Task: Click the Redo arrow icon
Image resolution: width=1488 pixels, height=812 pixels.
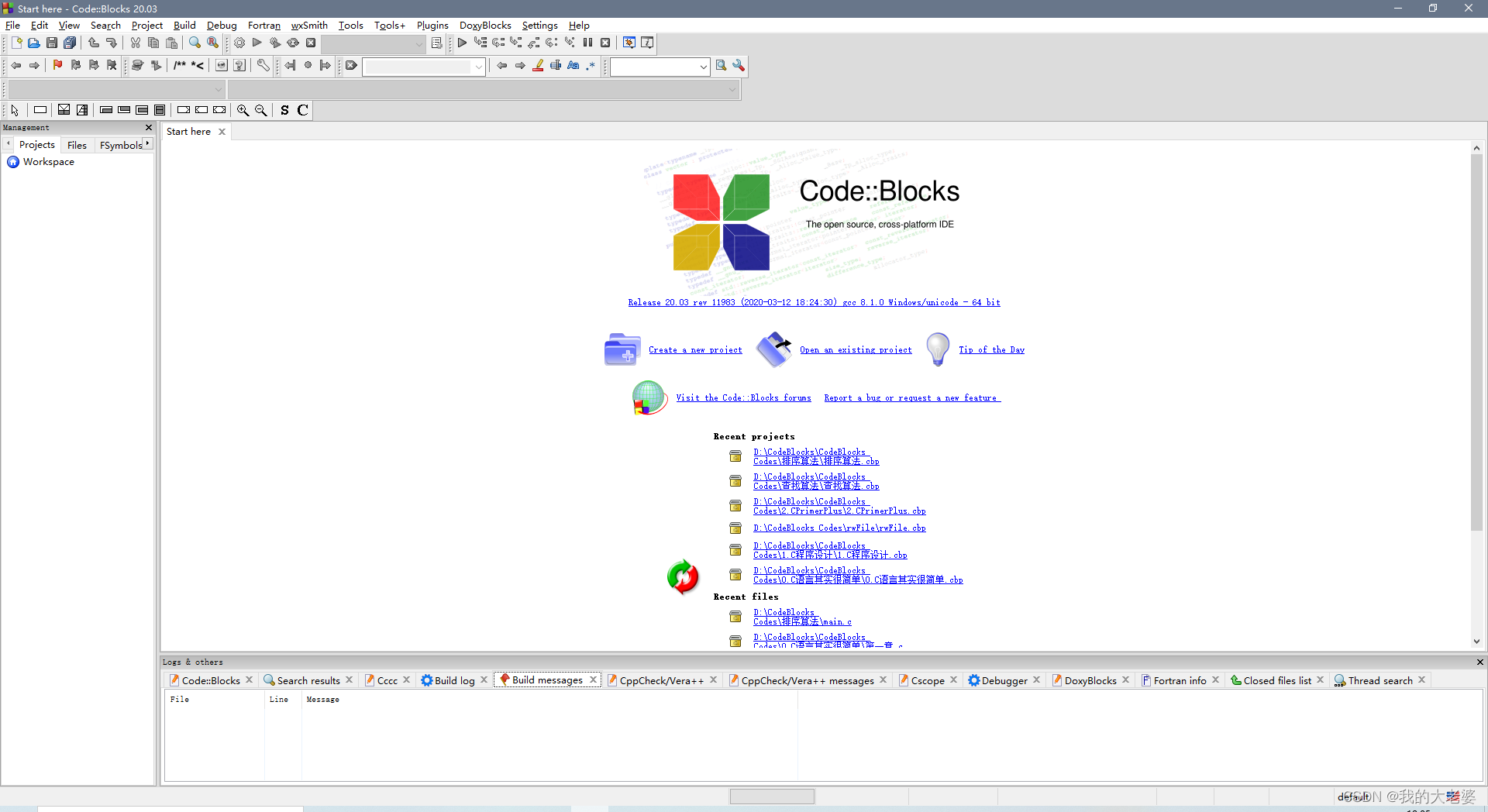Action: (x=112, y=43)
